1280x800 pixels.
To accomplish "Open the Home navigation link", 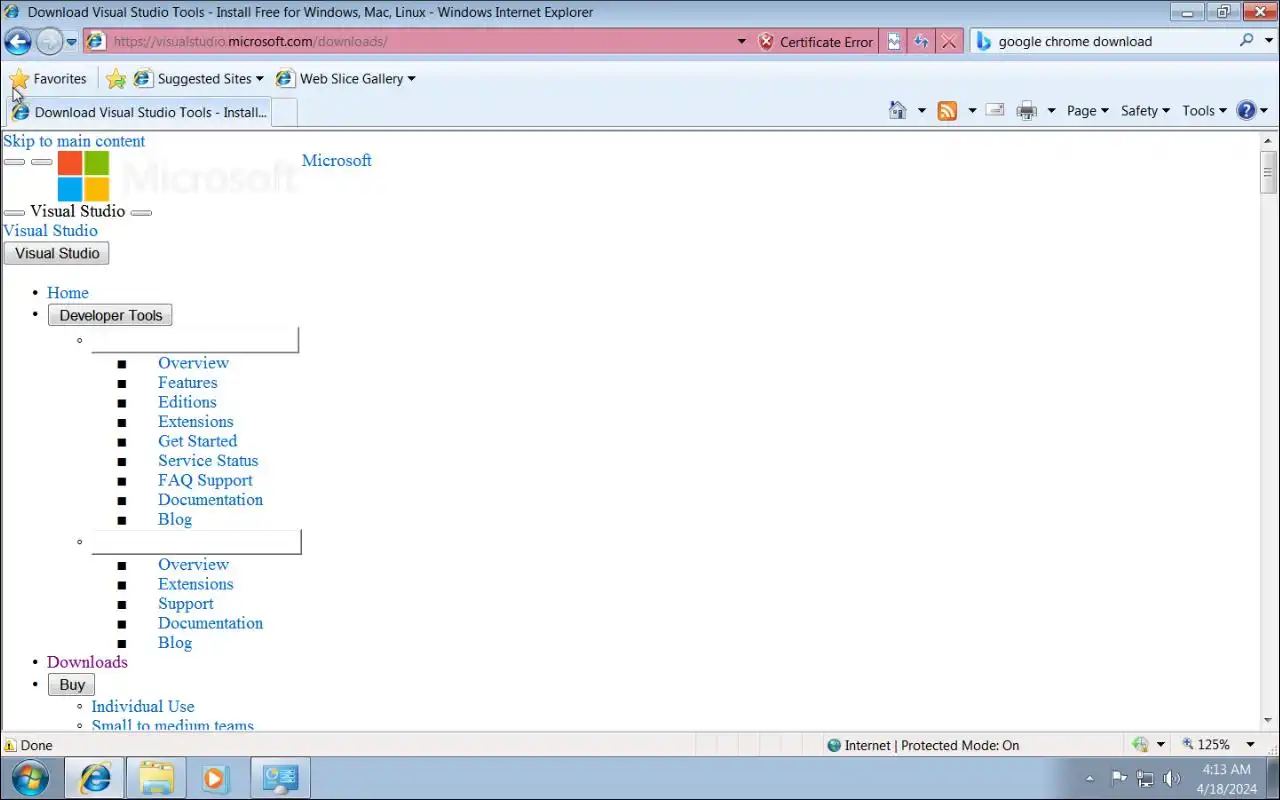I will click(68, 292).
